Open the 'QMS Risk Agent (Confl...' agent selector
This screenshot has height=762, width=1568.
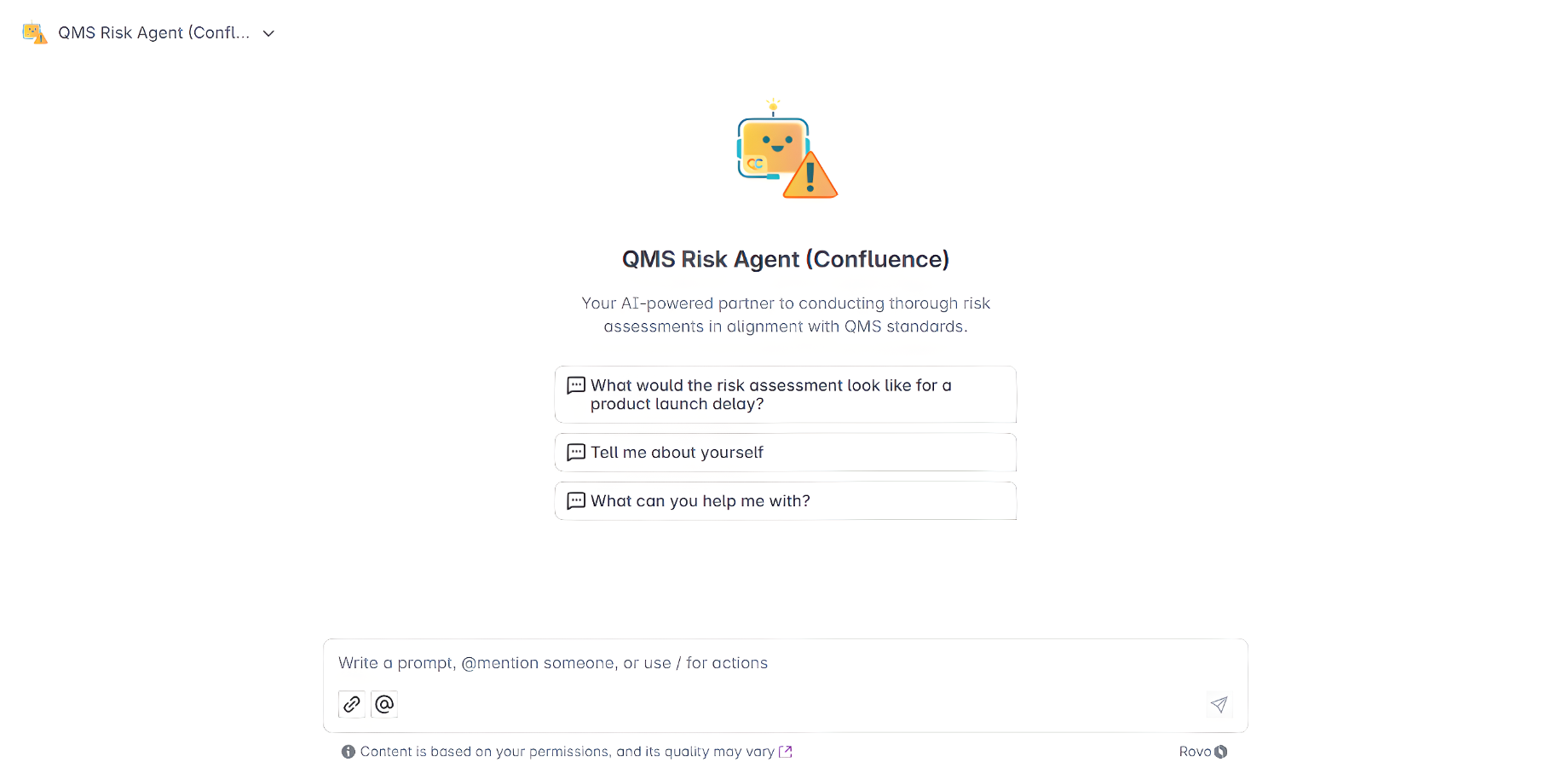pyautogui.click(x=153, y=33)
